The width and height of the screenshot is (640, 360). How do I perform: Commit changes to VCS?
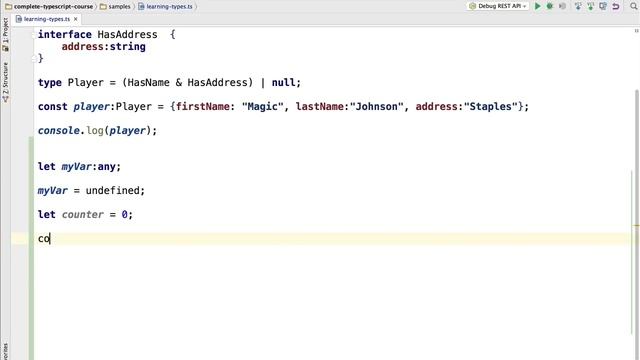click(591, 6)
